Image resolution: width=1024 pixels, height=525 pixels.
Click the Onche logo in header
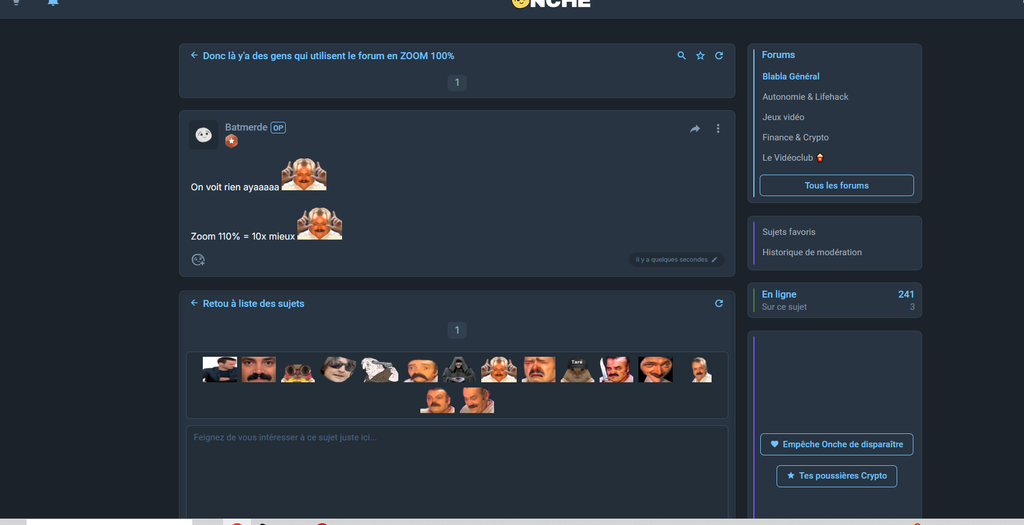tap(551, 3)
